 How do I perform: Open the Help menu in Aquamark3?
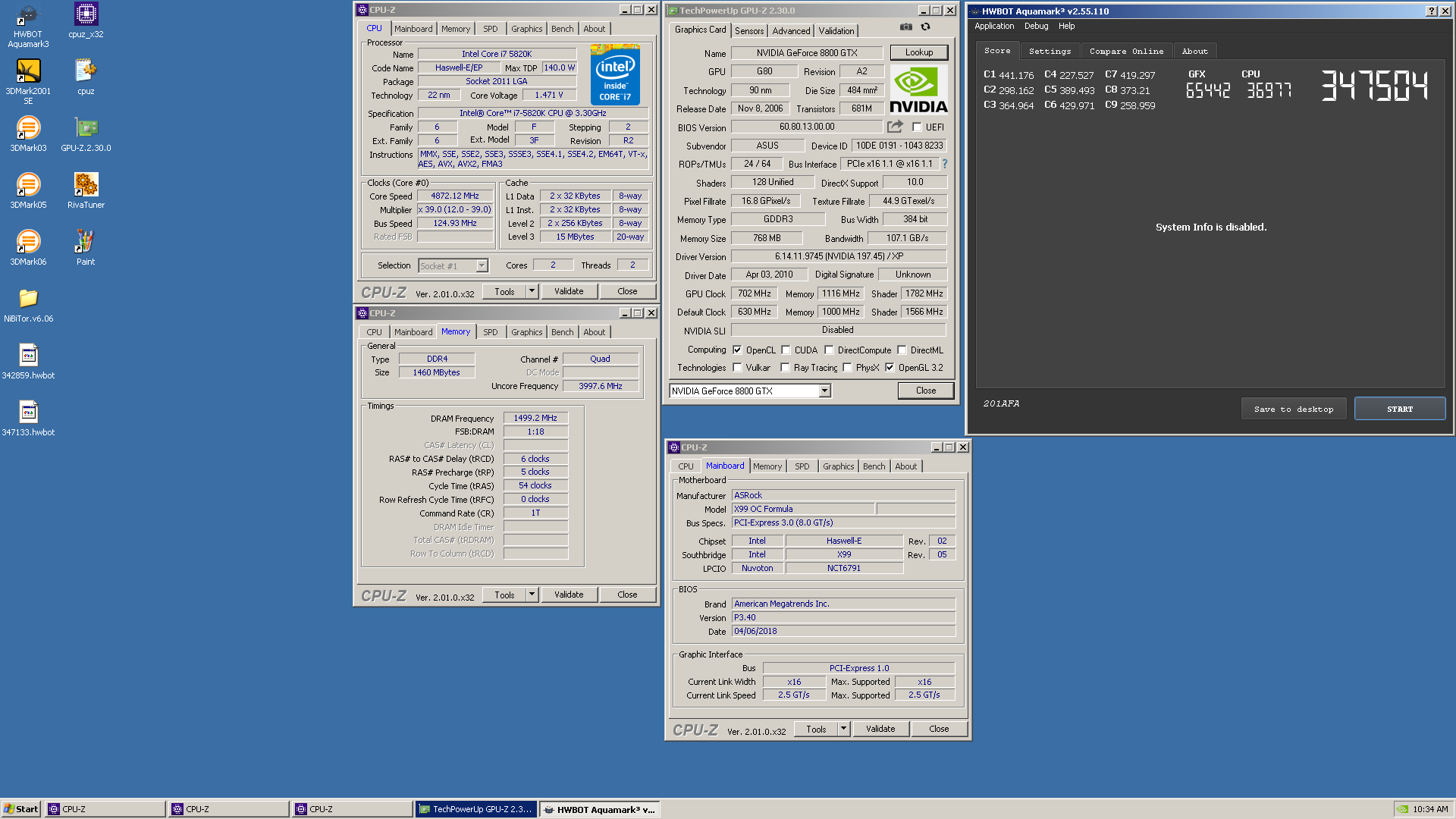1066,27
